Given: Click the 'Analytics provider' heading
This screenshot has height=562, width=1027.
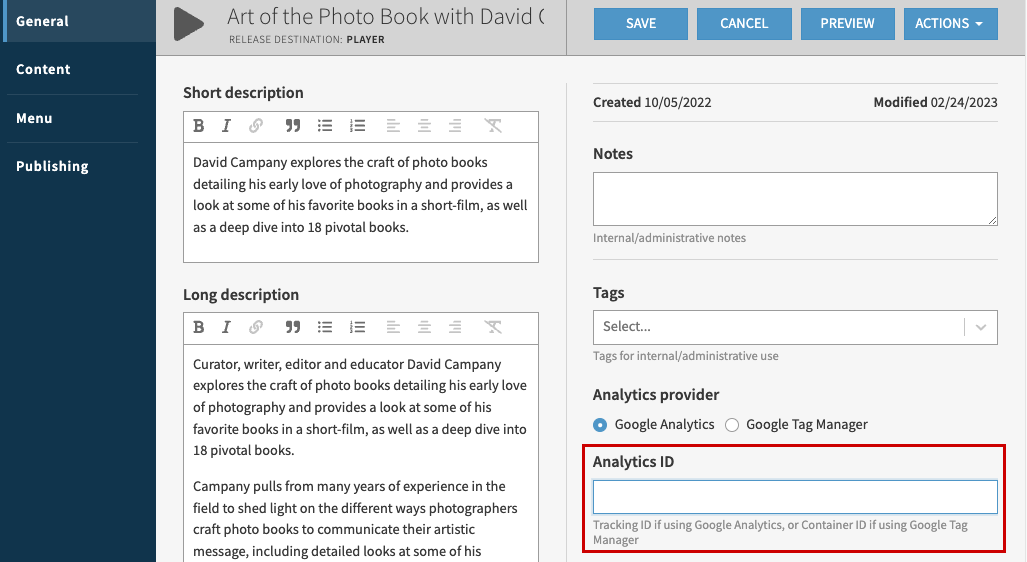Looking at the screenshot, I should click(x=656, y=395).
